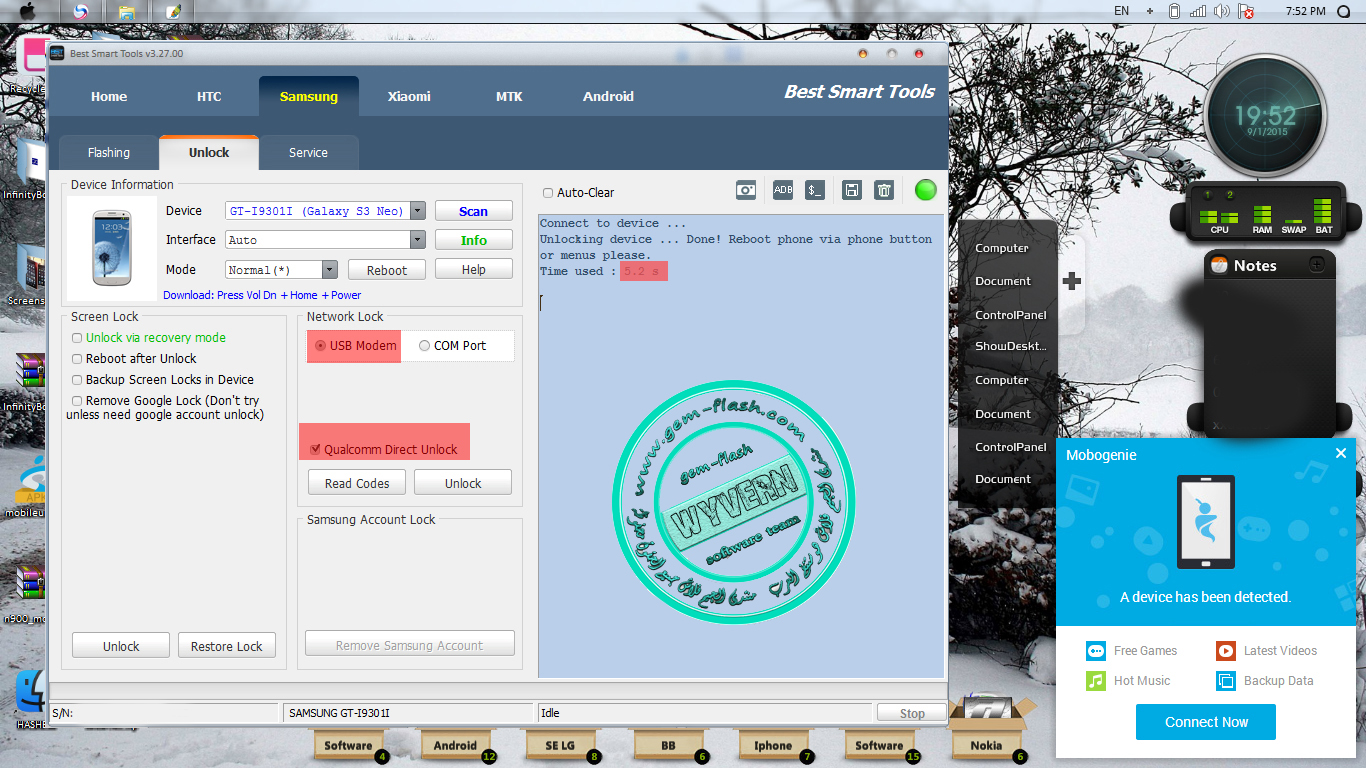1366x768 pixels.
Task: Open the Service sub-tab
Action: point(308,153)
